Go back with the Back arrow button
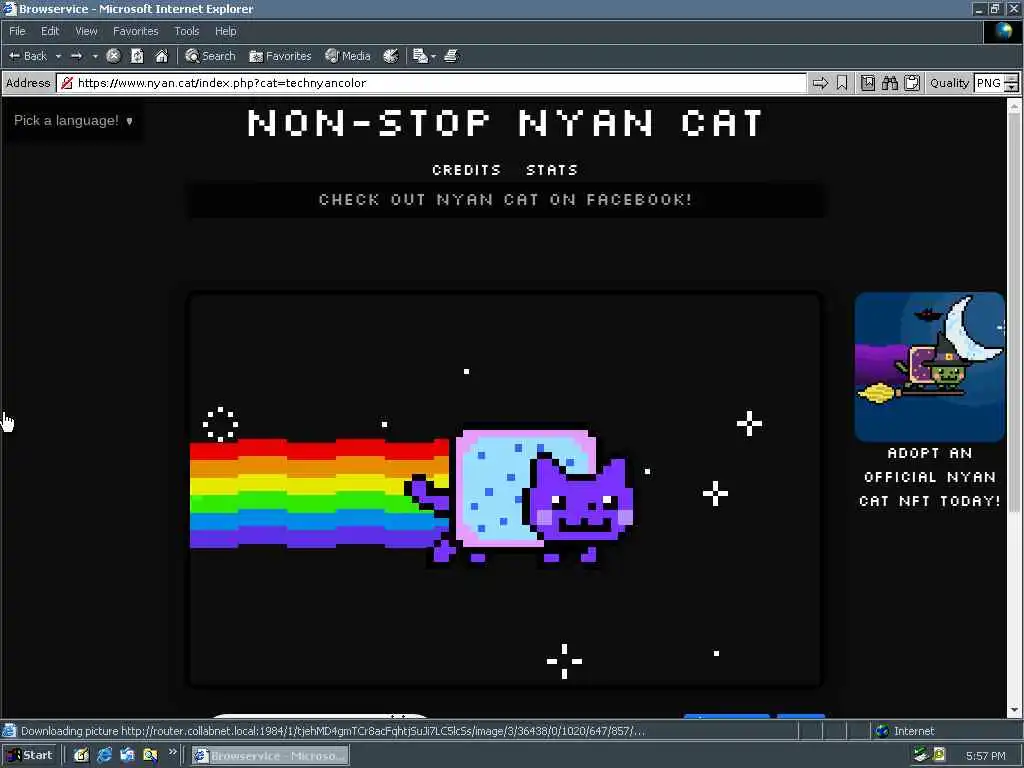This screenshot has height=768, width=1024. [x=27, y=56]
